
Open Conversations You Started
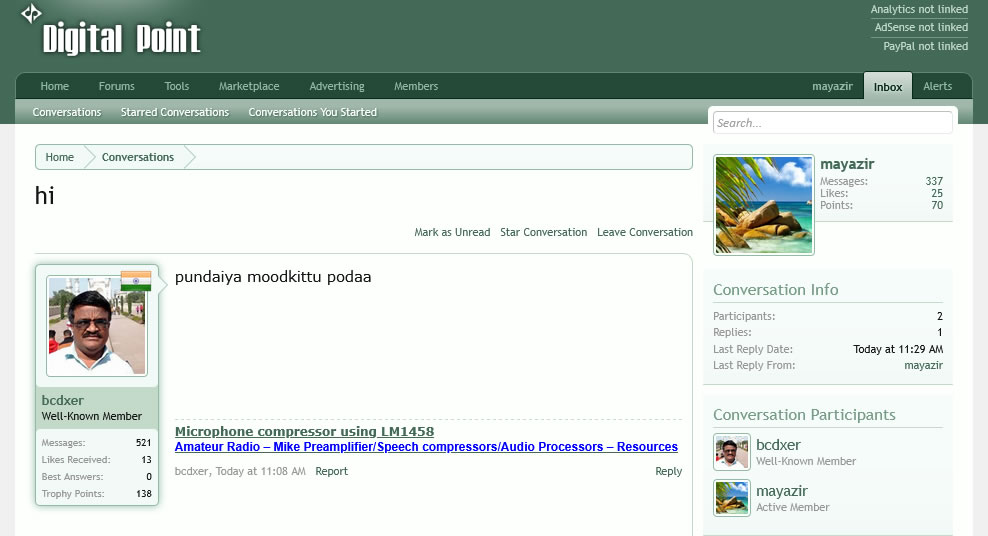[313, 112]
